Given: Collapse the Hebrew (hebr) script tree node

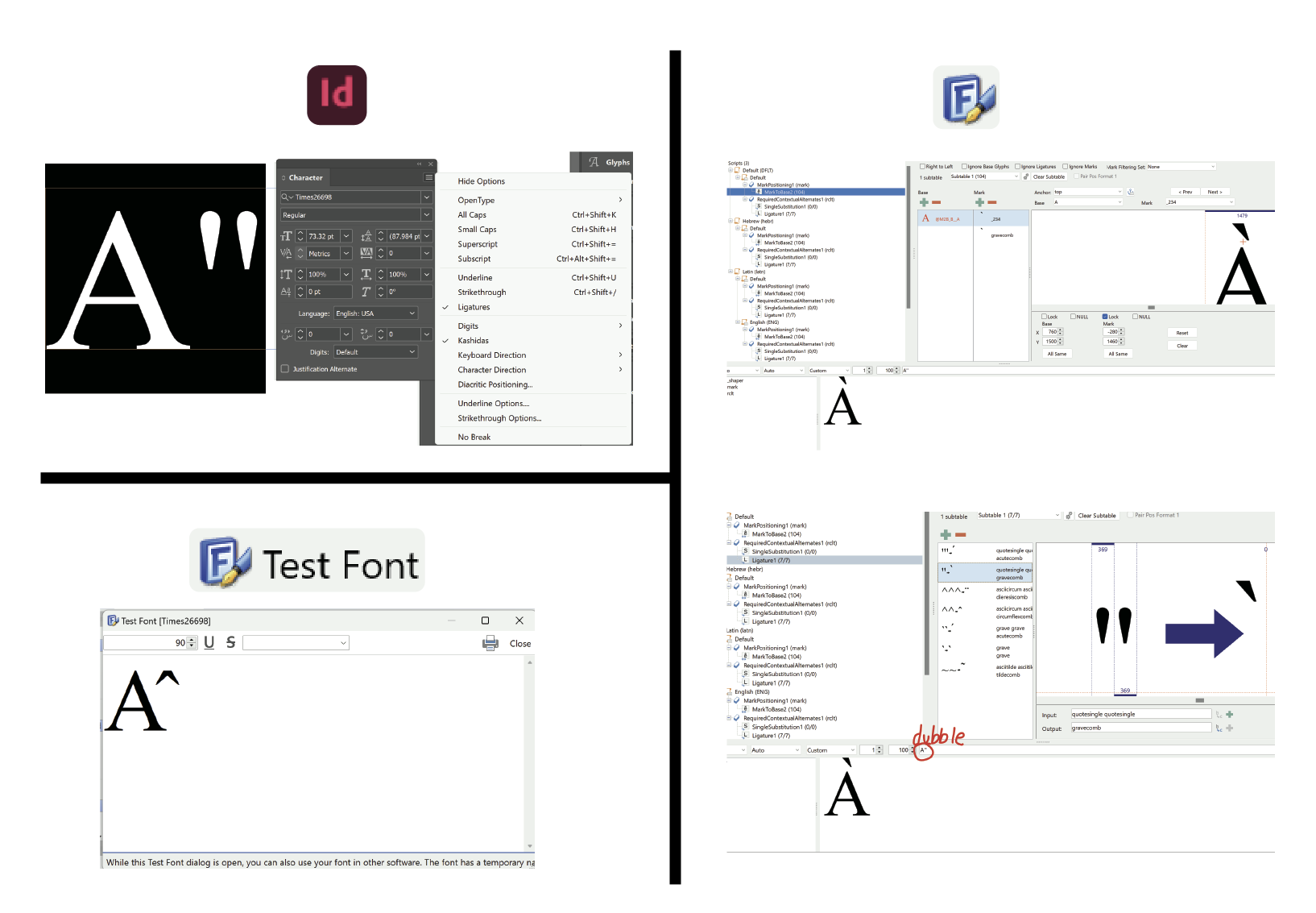Looking at the screenshot, I should coord(730,221).
